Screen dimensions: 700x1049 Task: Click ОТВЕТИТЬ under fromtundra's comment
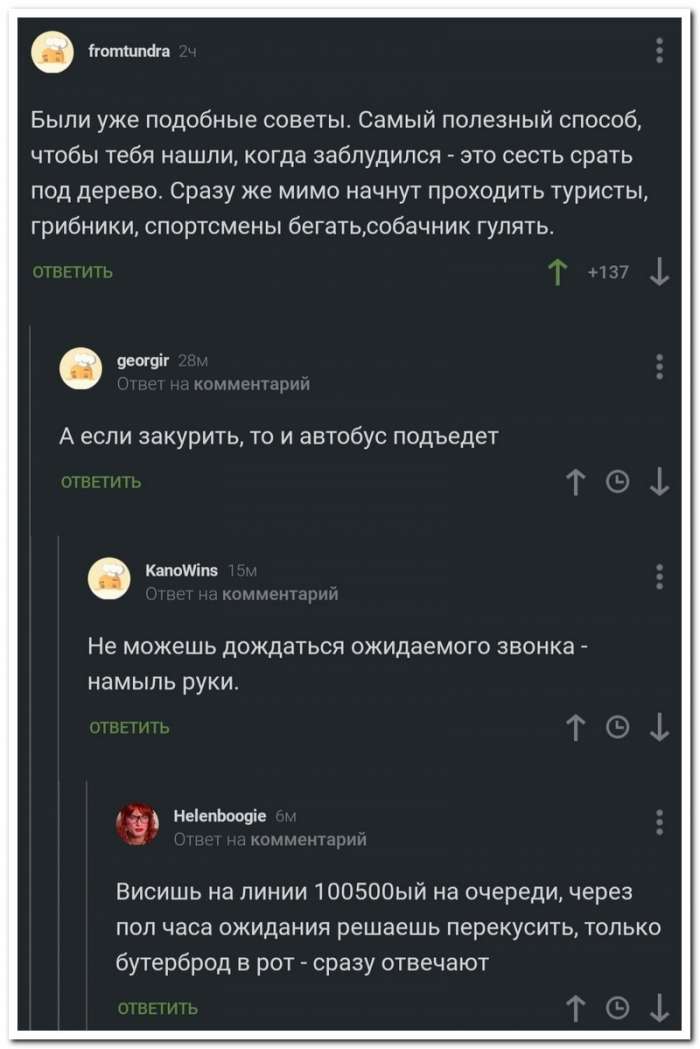click(x=73, y=272)
